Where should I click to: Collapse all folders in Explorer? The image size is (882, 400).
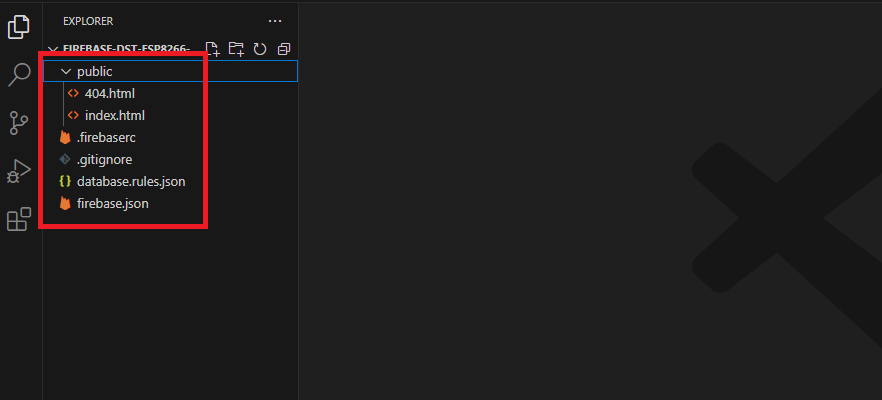pyautogui.click(x=284, y=49)
